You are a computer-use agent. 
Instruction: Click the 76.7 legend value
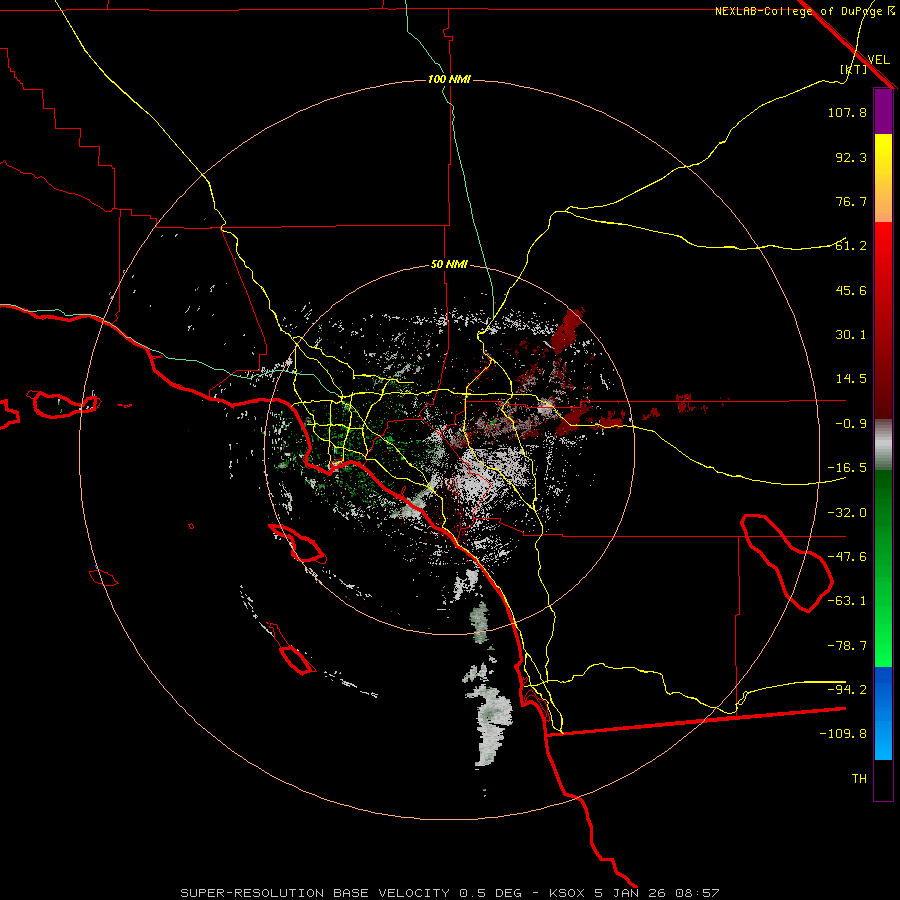pos(851,201)
